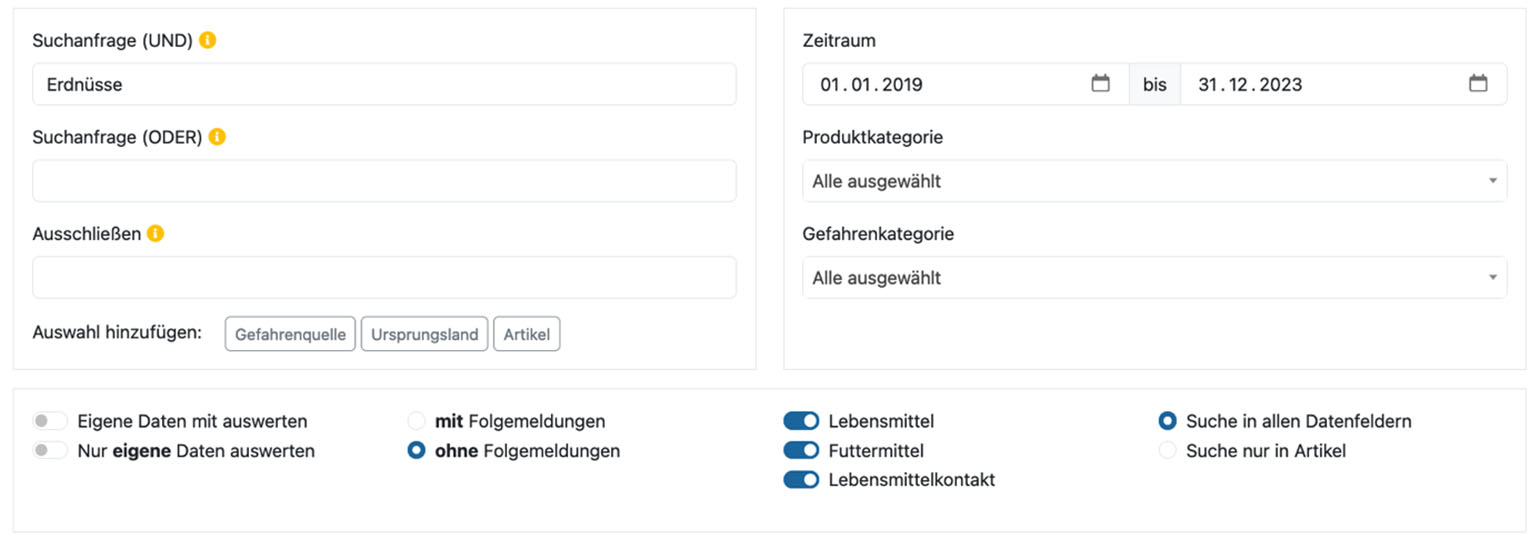Viewport: 1539px width, 547px height.
Task: Choose Suche in allen Datenfeldern
Action: [x=1167, y=421]
